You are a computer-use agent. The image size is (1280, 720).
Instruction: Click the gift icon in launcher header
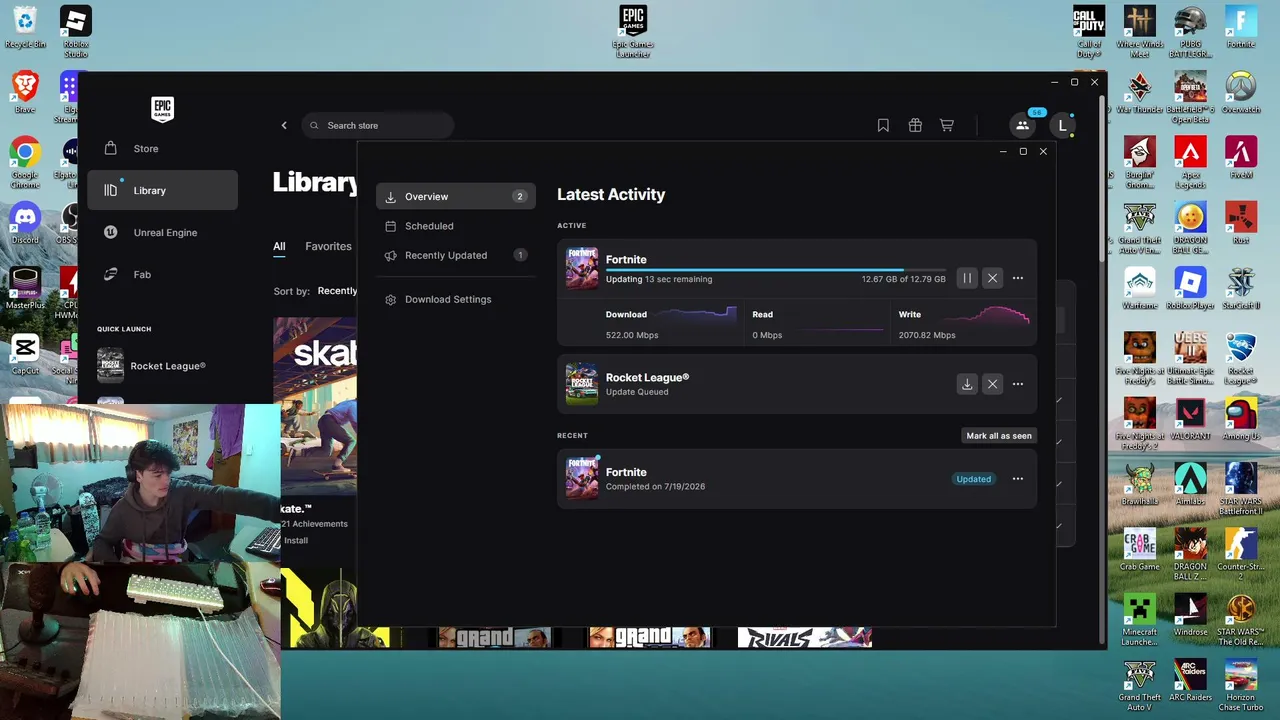pyautogui.click(x=915, y=125)
